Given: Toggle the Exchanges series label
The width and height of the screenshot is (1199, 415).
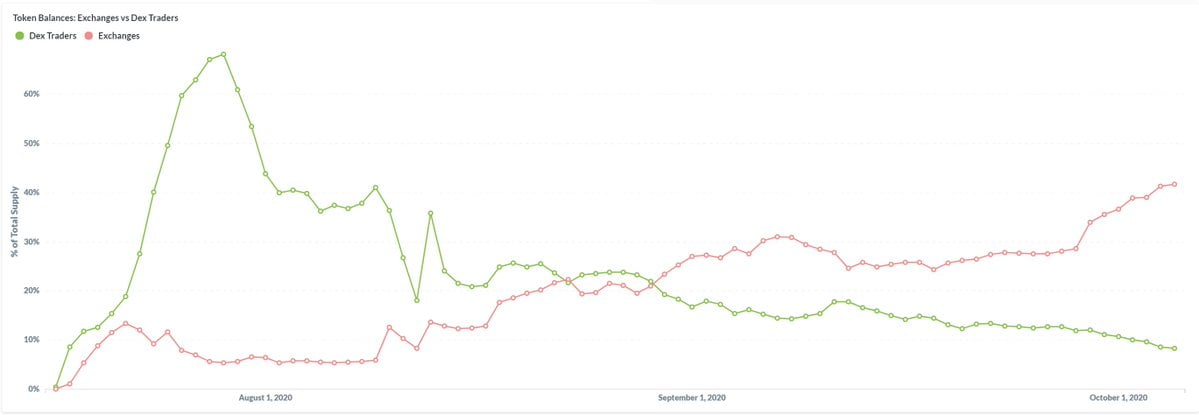Looking at the screenshot, I should (x=118, y=36).
